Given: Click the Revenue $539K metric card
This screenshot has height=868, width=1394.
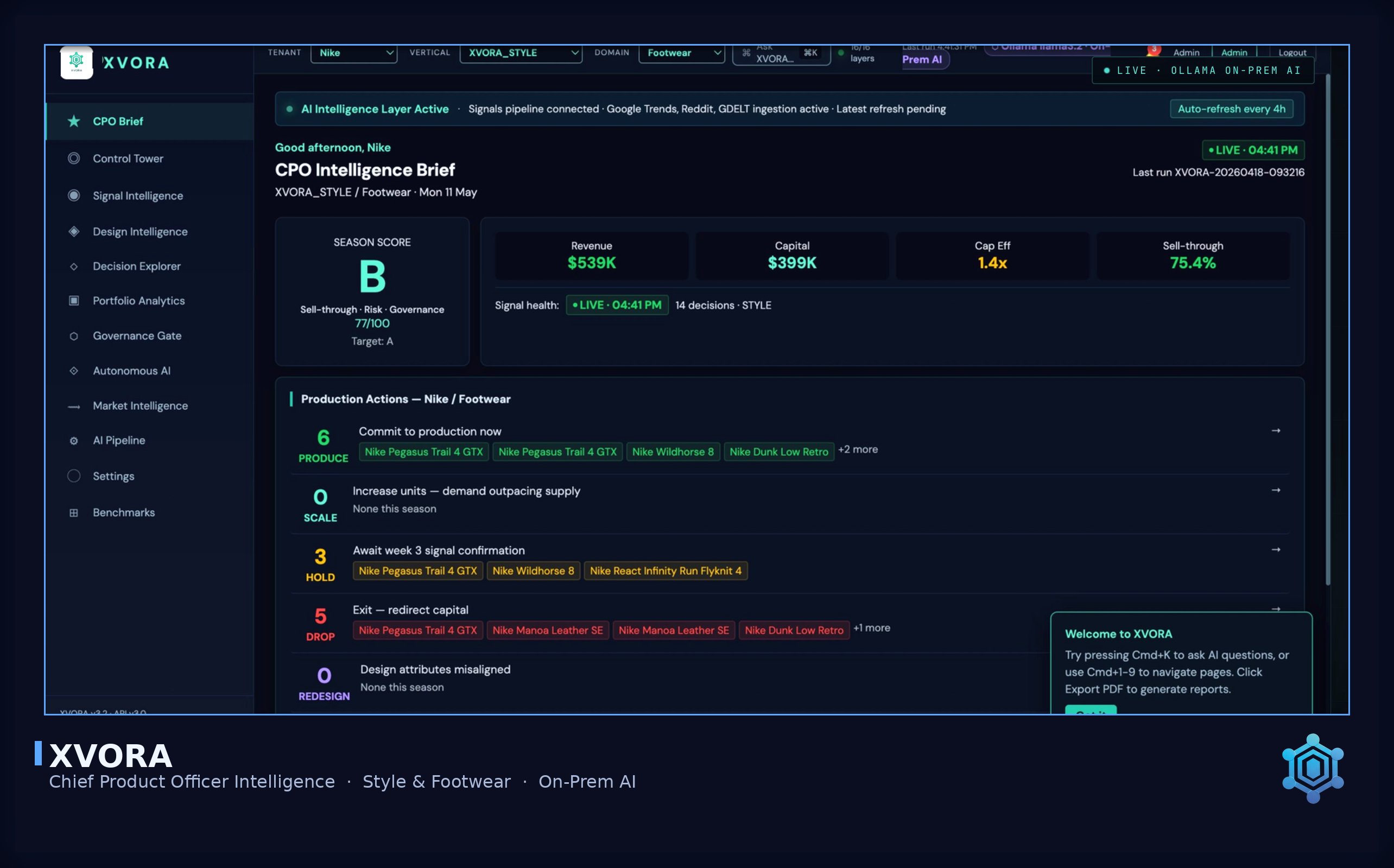Looking at the screenshot, I should (x=592, y=256).
